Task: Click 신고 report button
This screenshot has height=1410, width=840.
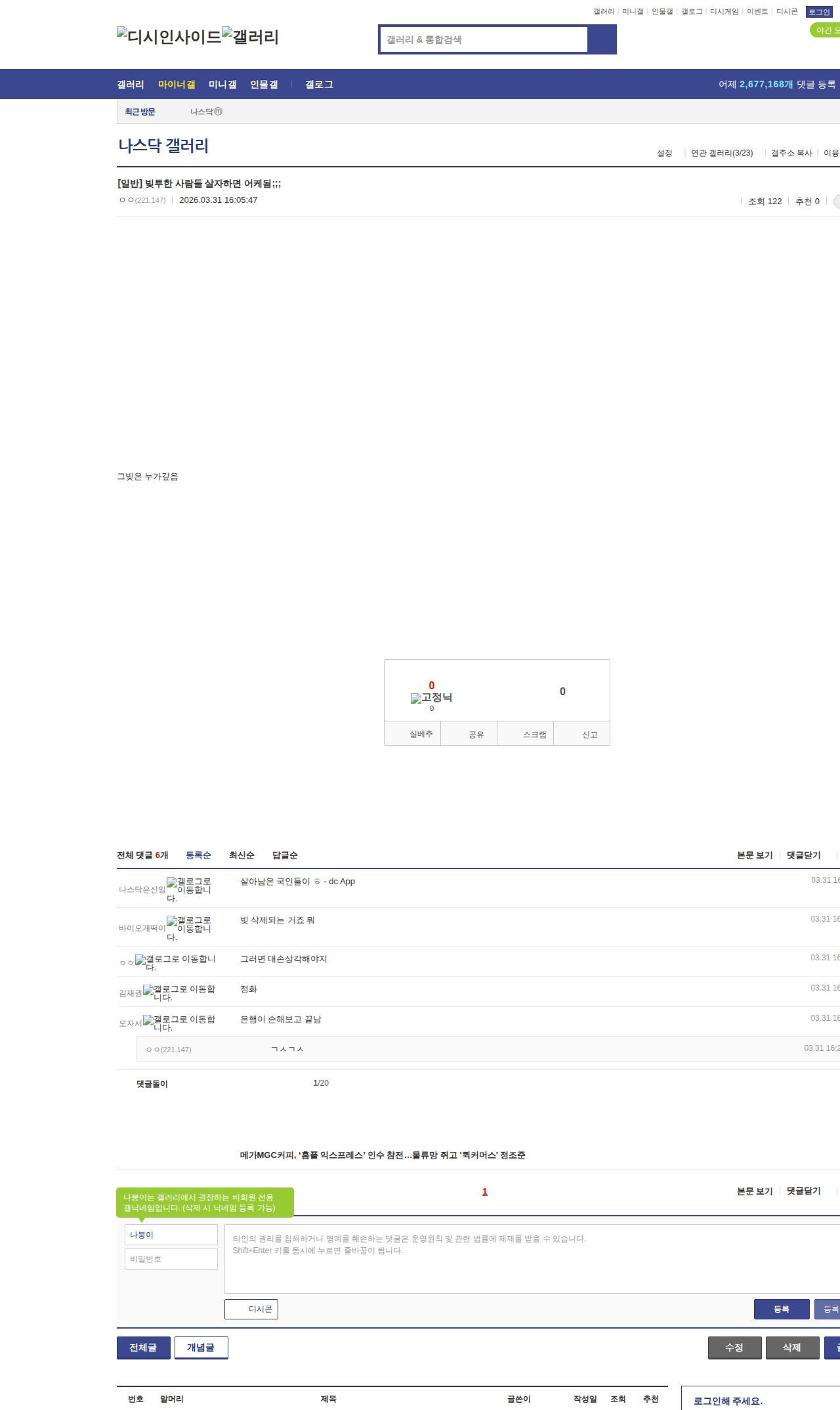Action: coord(581,734)
